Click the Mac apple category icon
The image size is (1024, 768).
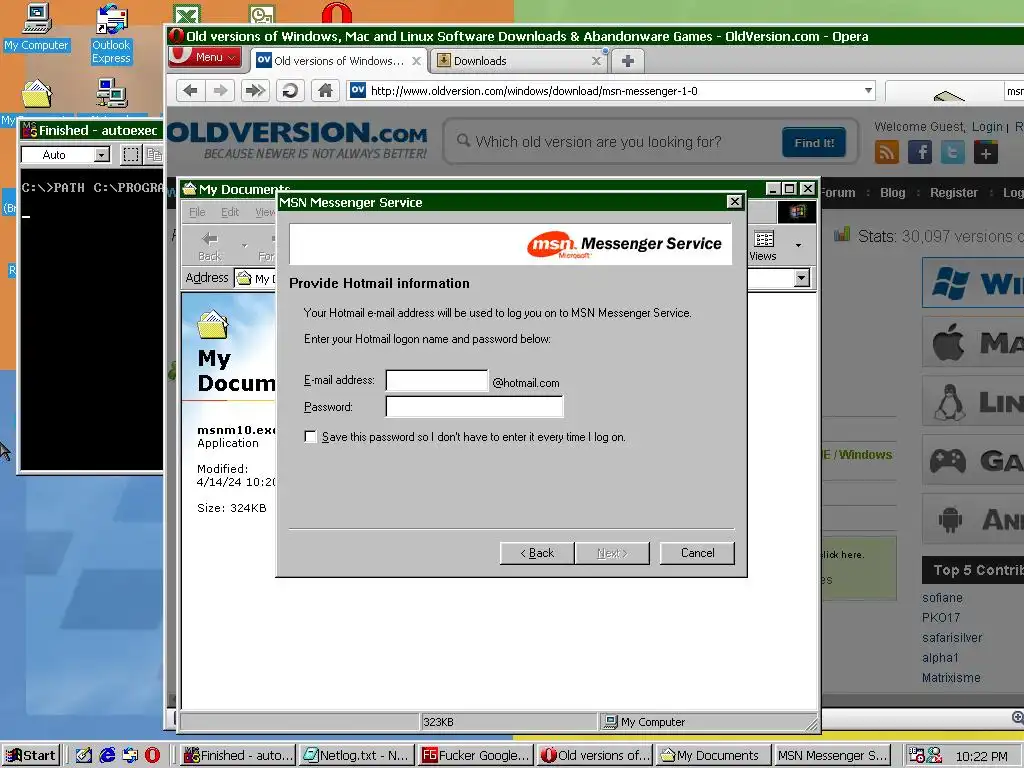pos(948,342)
